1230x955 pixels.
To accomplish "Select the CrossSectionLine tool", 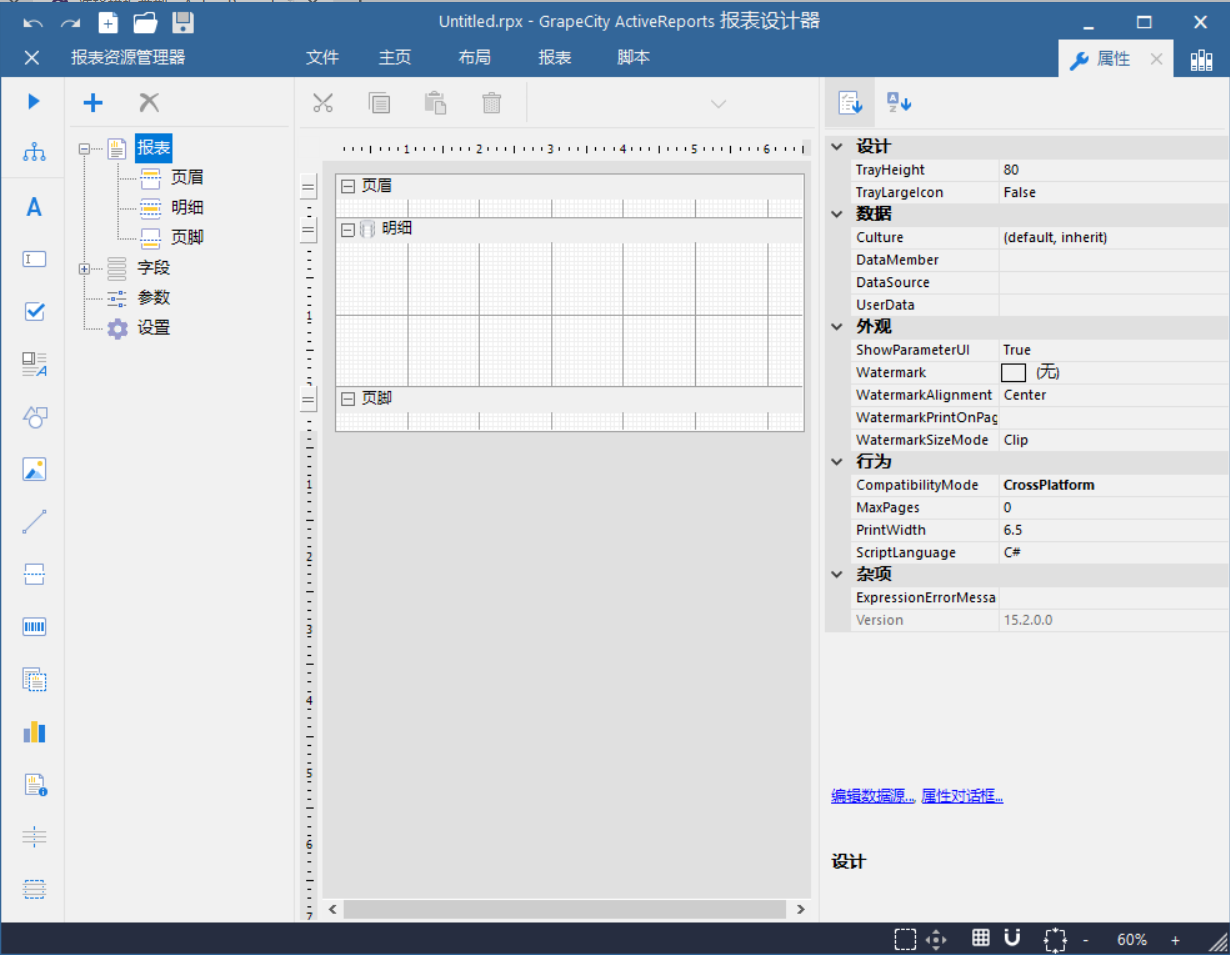I will pyautogui.click(x=35, y=837).
